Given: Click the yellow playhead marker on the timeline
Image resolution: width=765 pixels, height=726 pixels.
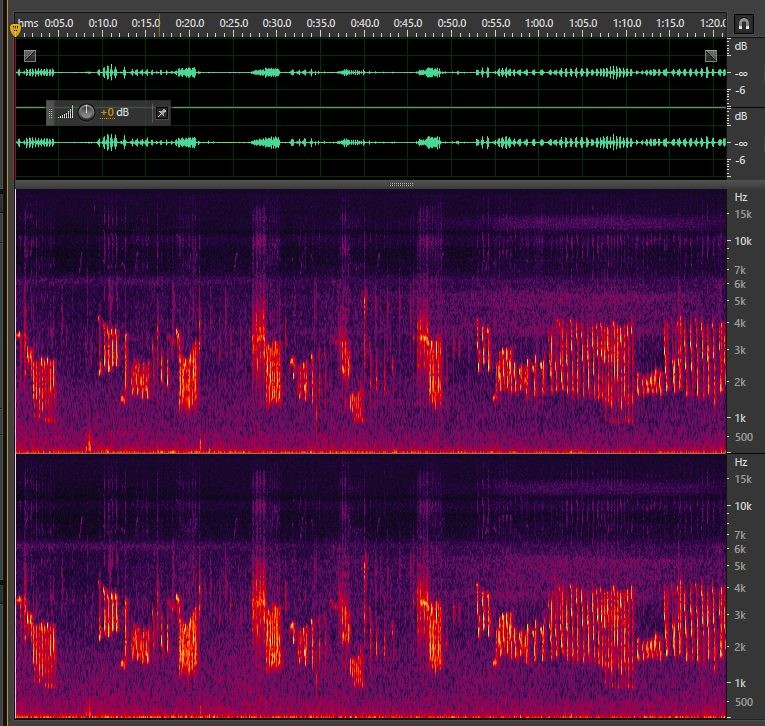Looking at the screenshot, I should [x=15, y=30].
